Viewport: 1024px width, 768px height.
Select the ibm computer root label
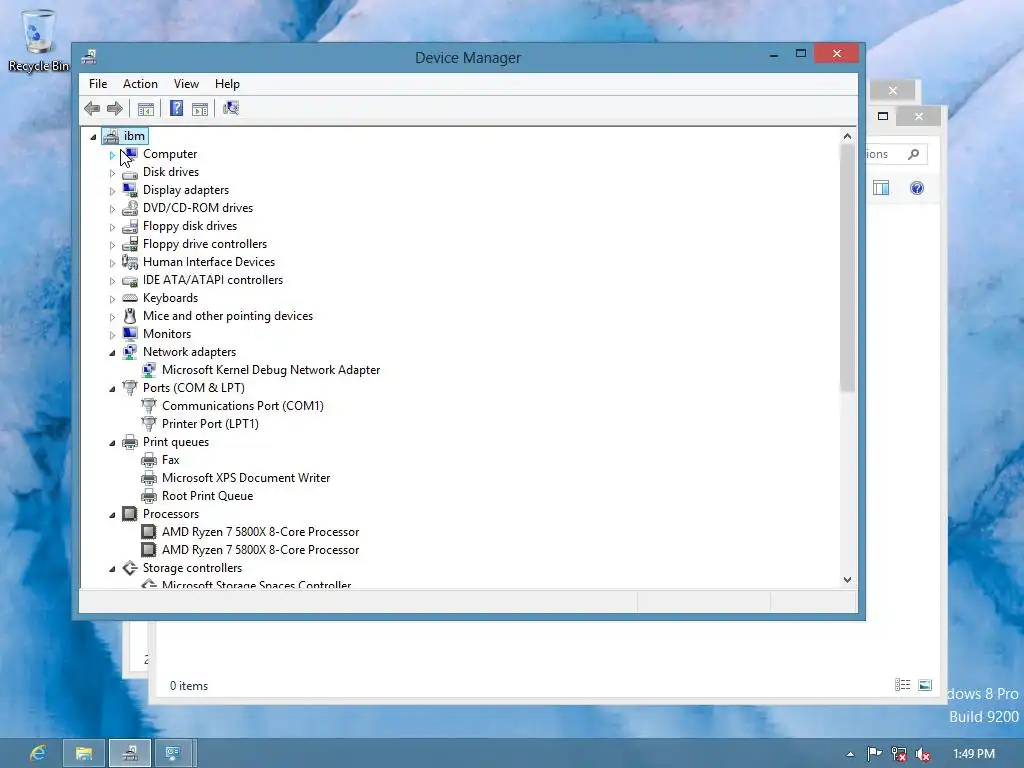[134, 136]
